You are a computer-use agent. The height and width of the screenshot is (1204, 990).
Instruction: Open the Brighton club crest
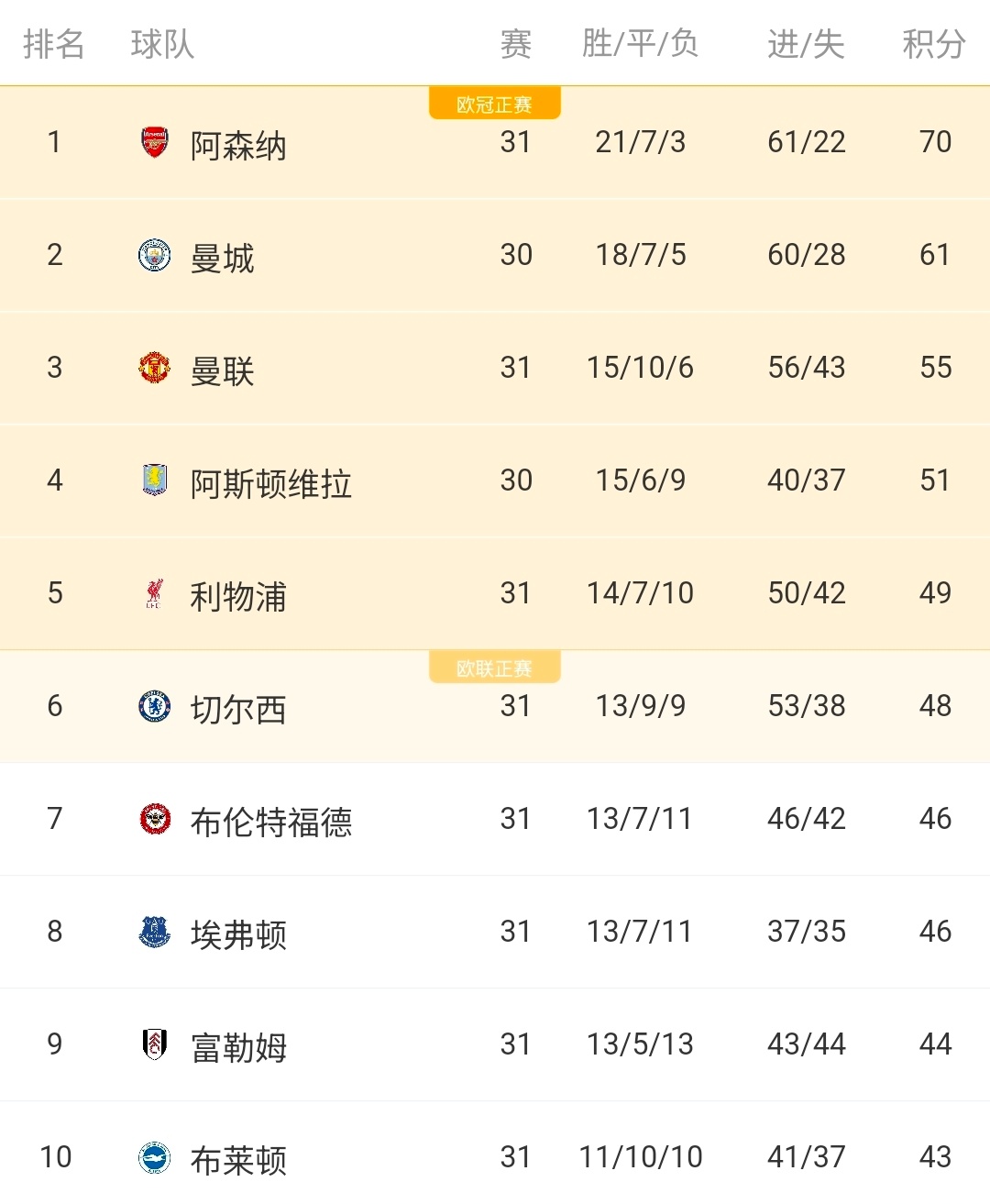coord(154,1157)
